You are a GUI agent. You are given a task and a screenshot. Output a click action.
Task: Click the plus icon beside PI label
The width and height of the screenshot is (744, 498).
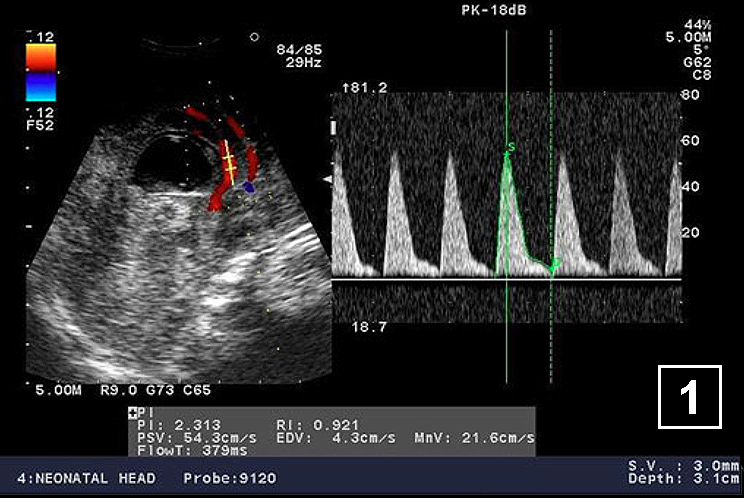coord(133,412)
